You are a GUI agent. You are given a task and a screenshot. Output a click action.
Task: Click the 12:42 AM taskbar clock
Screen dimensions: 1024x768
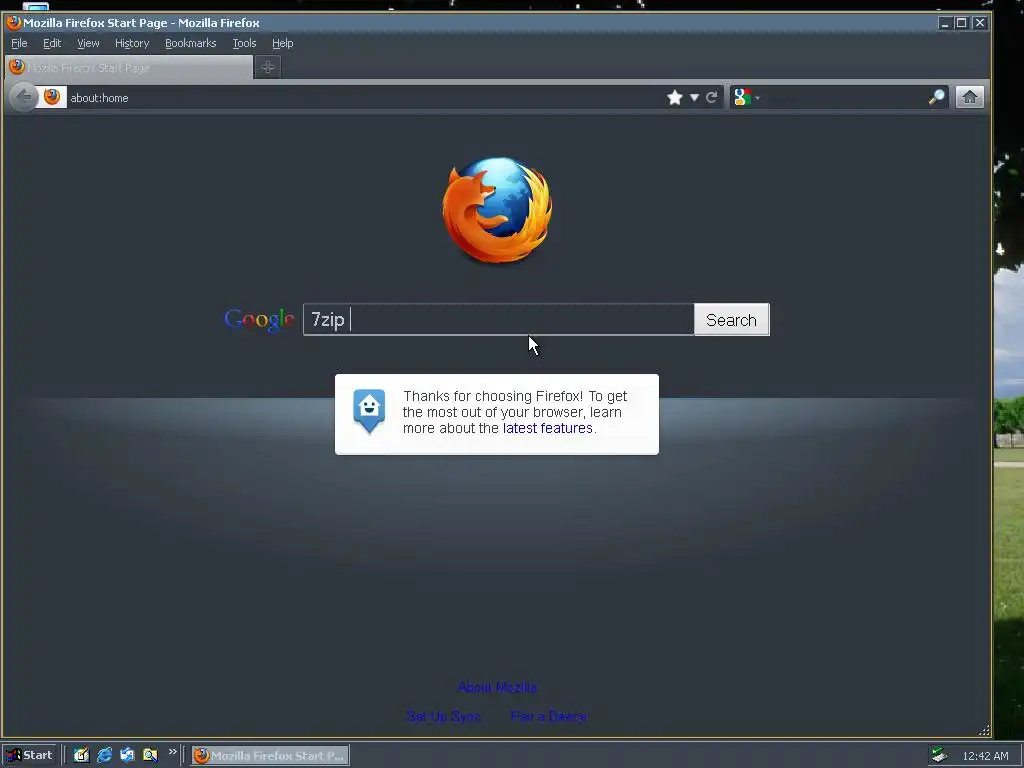(985, 756)
